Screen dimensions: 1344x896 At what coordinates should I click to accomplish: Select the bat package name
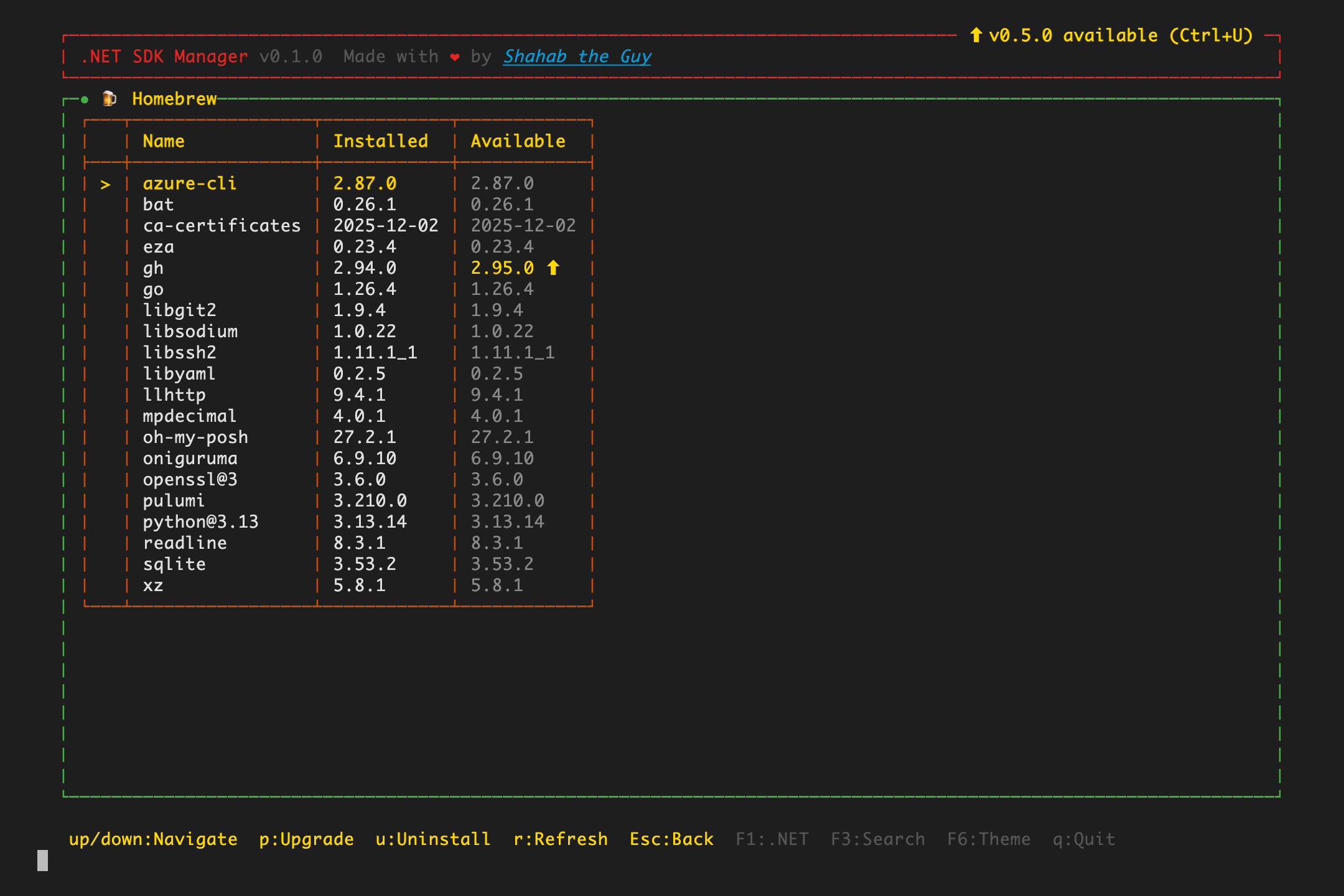click(158, 205)
